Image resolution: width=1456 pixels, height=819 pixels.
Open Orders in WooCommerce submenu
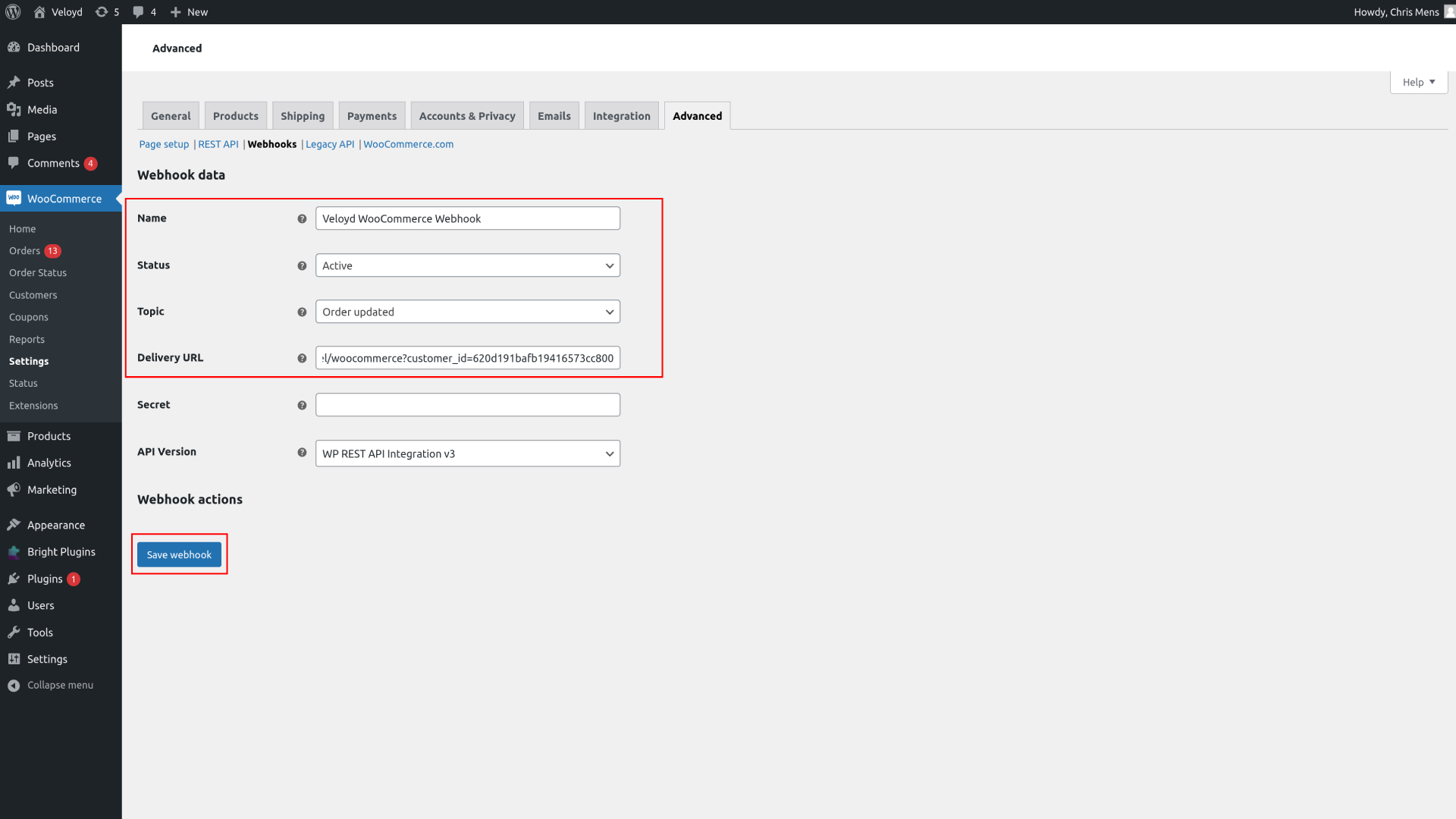[25, 251]
